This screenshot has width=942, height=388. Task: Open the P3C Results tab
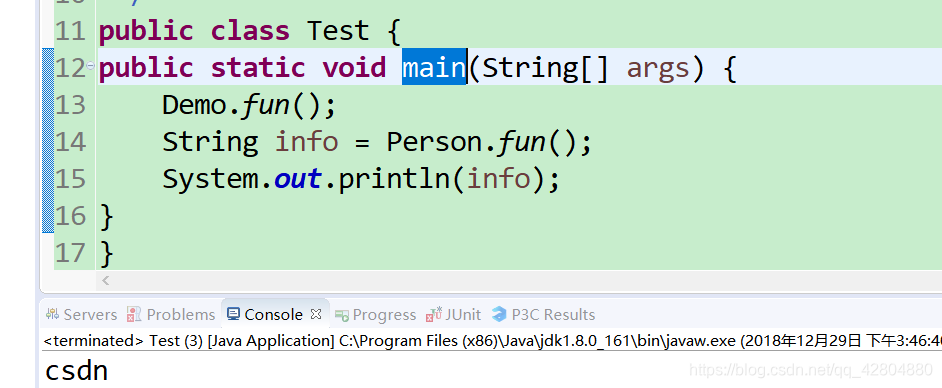tap(544, 315)
